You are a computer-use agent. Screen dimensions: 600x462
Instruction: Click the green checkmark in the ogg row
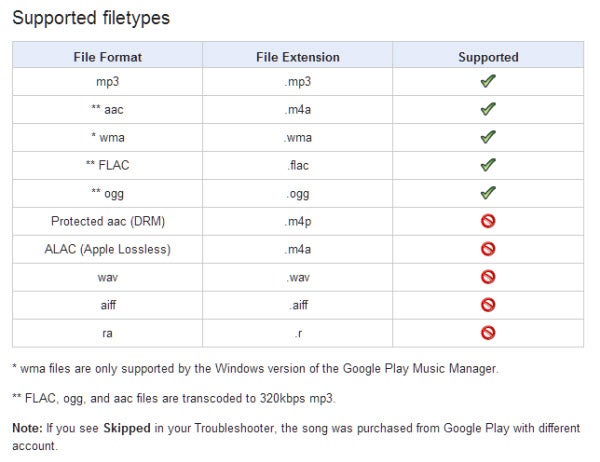488,193
